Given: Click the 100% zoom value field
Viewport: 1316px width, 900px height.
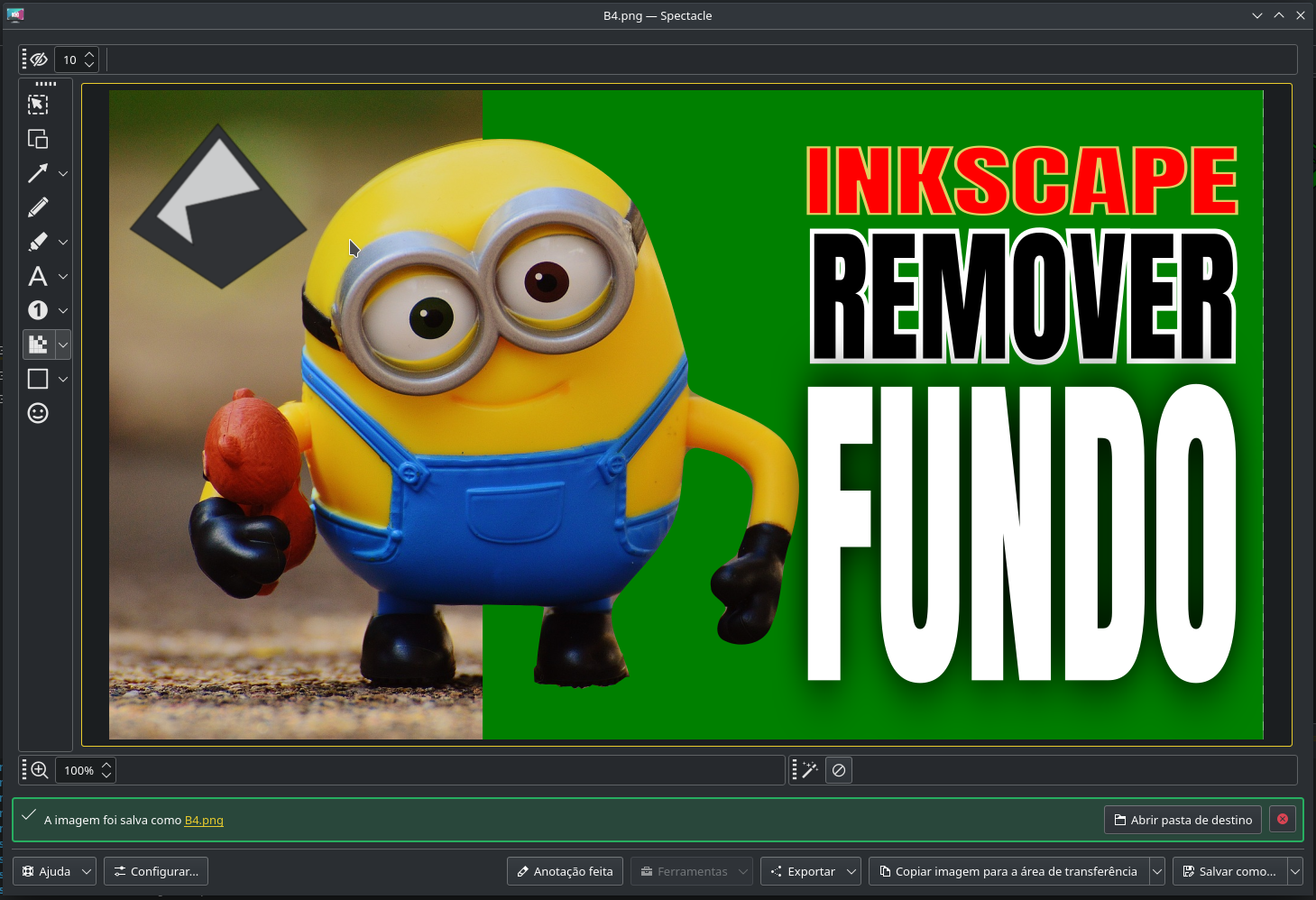Looking at the screenshot, I should (x=78, y=770).
